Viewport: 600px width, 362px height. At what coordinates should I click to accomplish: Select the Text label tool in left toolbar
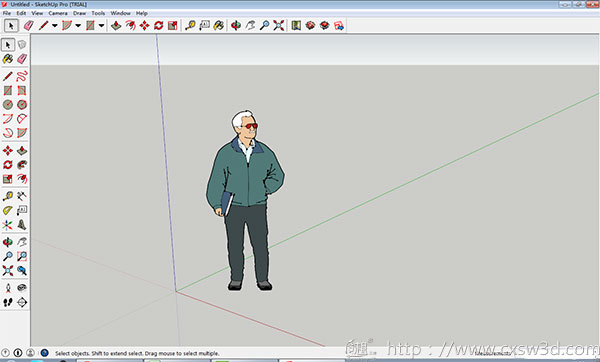22,210
